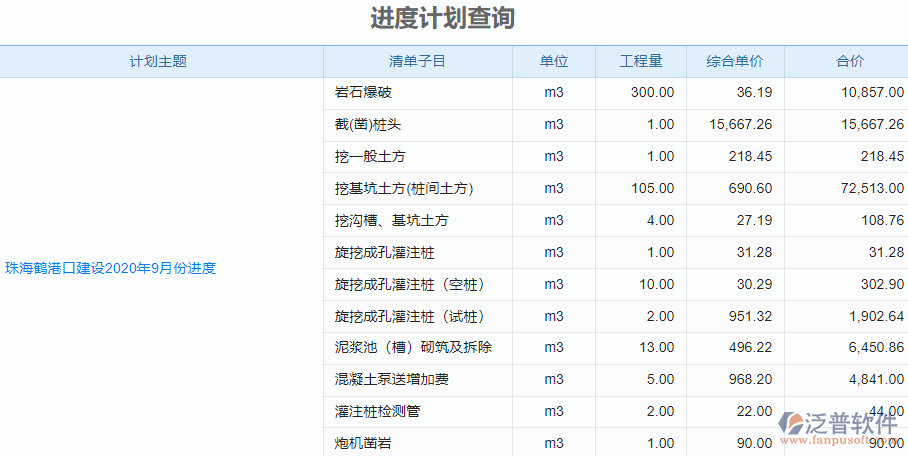Click the 清单子目 column header
Viewport: 908px width, 456px height.
[417, 61]
